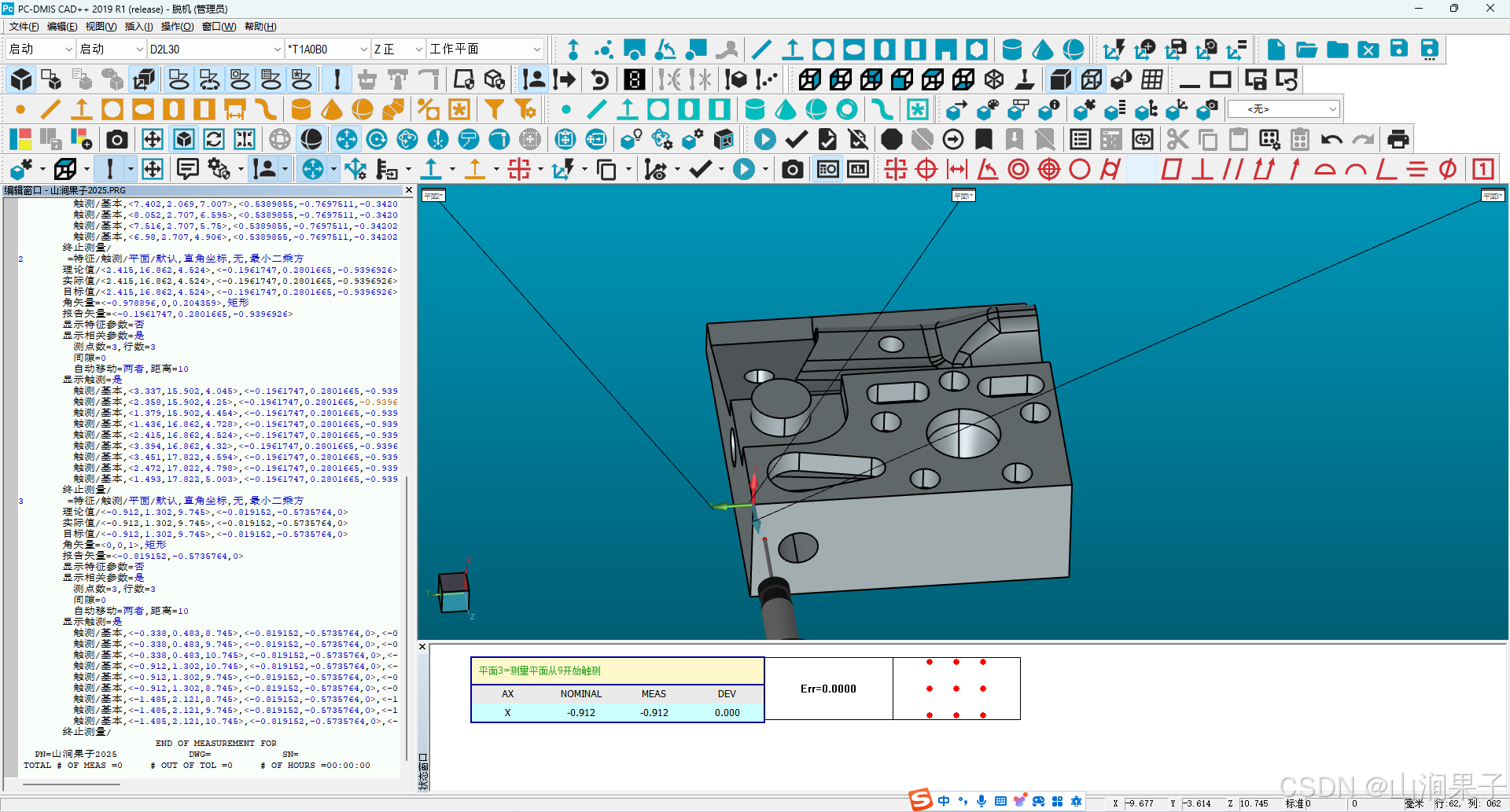1510x812 pixels.
Task: Click the blue cylinder feature icon in top toolbar
Action: 1012,50
